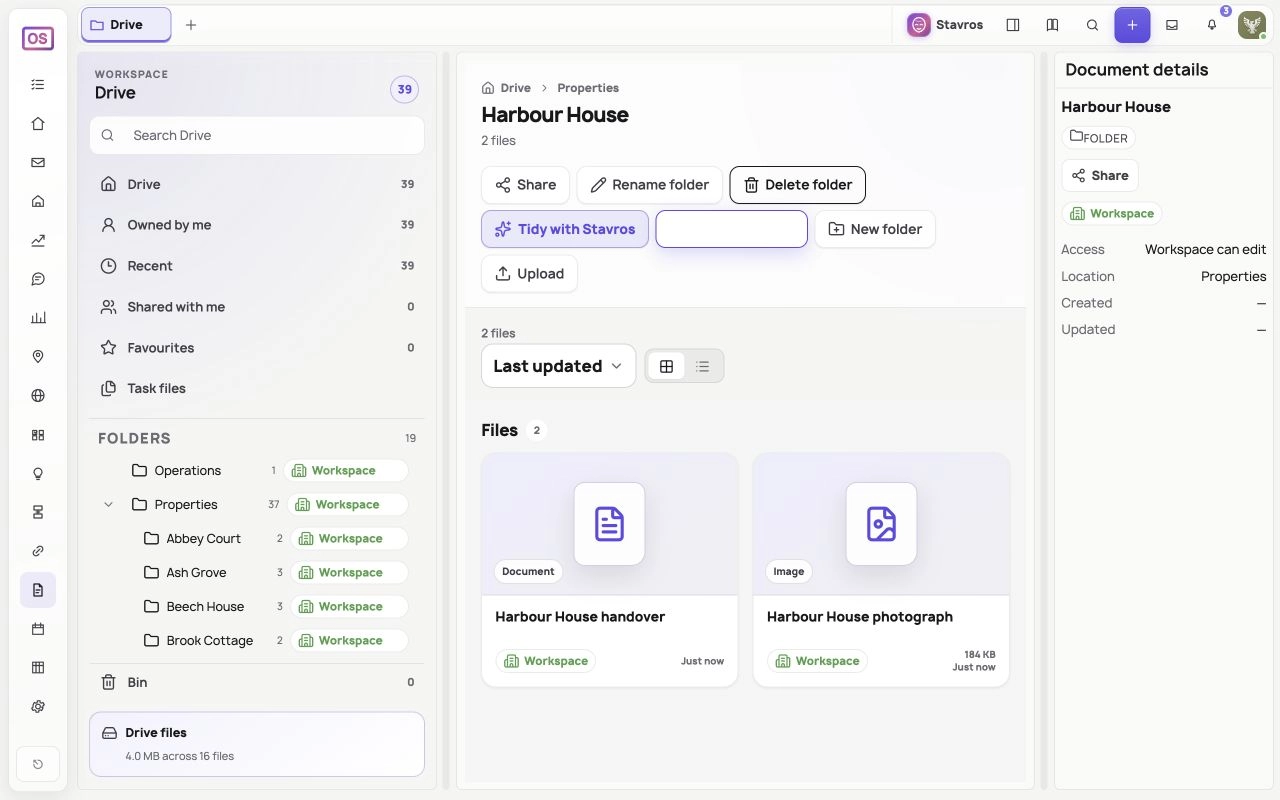Click Tidy with Stavros button
1280x800 pixels.
pyautogui.click(x=565, y=229)
